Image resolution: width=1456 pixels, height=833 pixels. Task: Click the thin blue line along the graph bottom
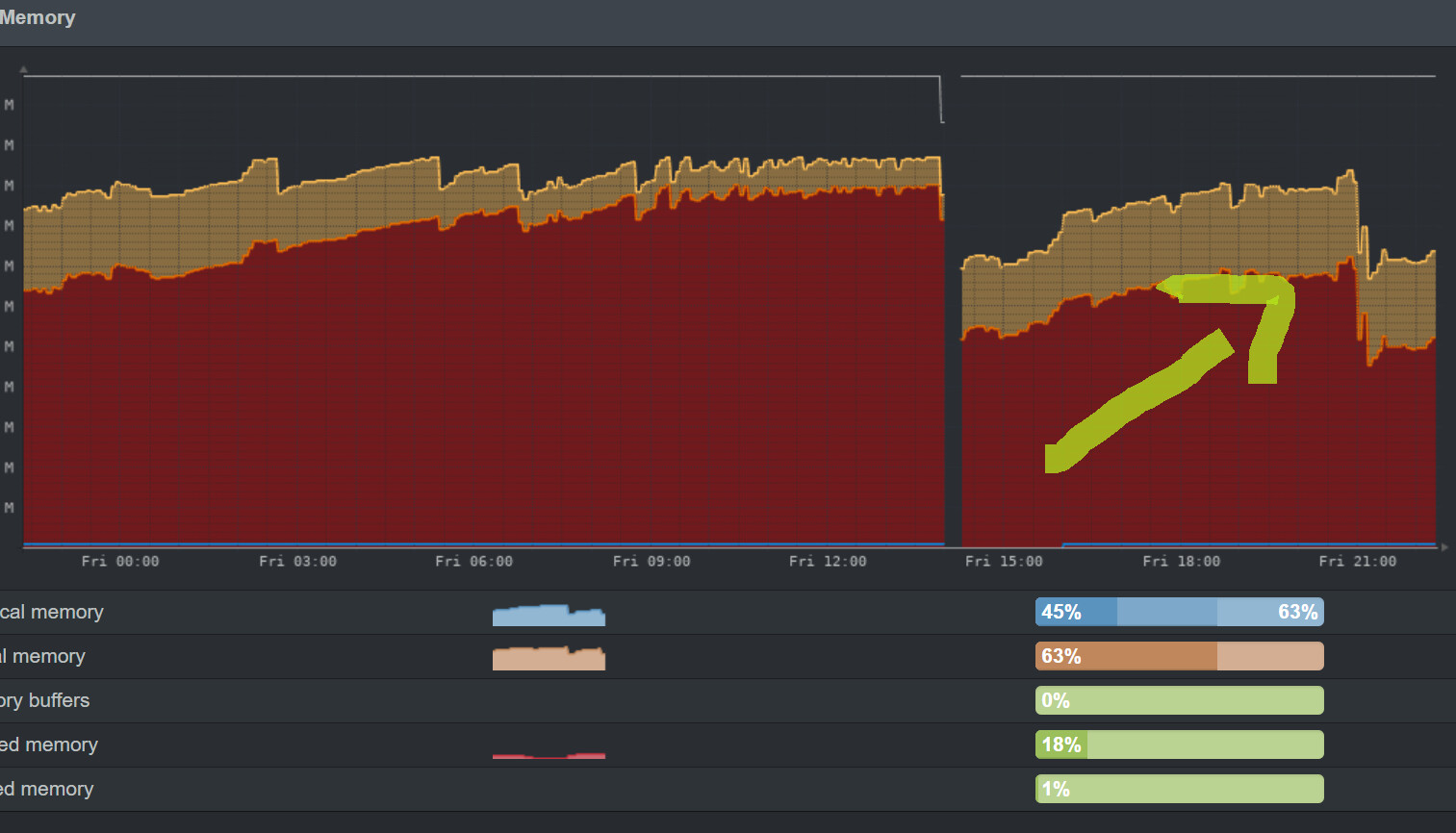click(x=481, y=543)
